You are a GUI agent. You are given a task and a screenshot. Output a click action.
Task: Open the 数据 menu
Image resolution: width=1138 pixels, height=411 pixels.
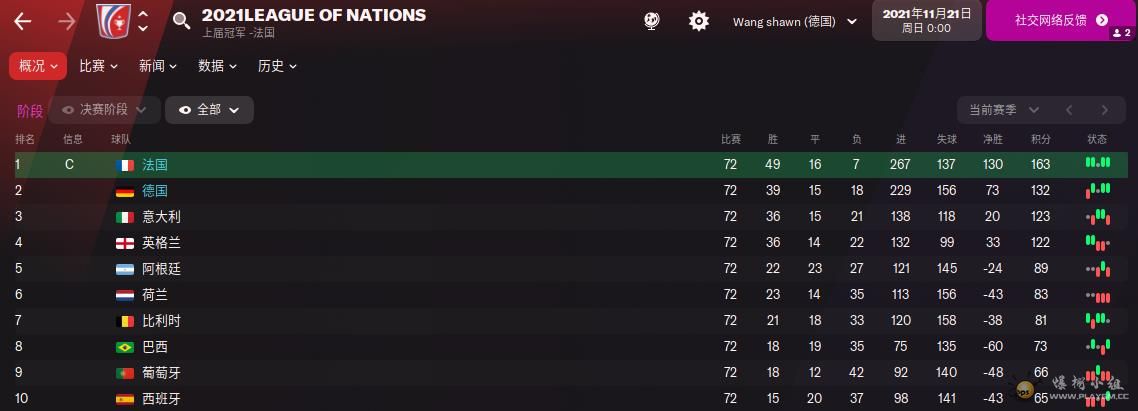pos(217,66)
